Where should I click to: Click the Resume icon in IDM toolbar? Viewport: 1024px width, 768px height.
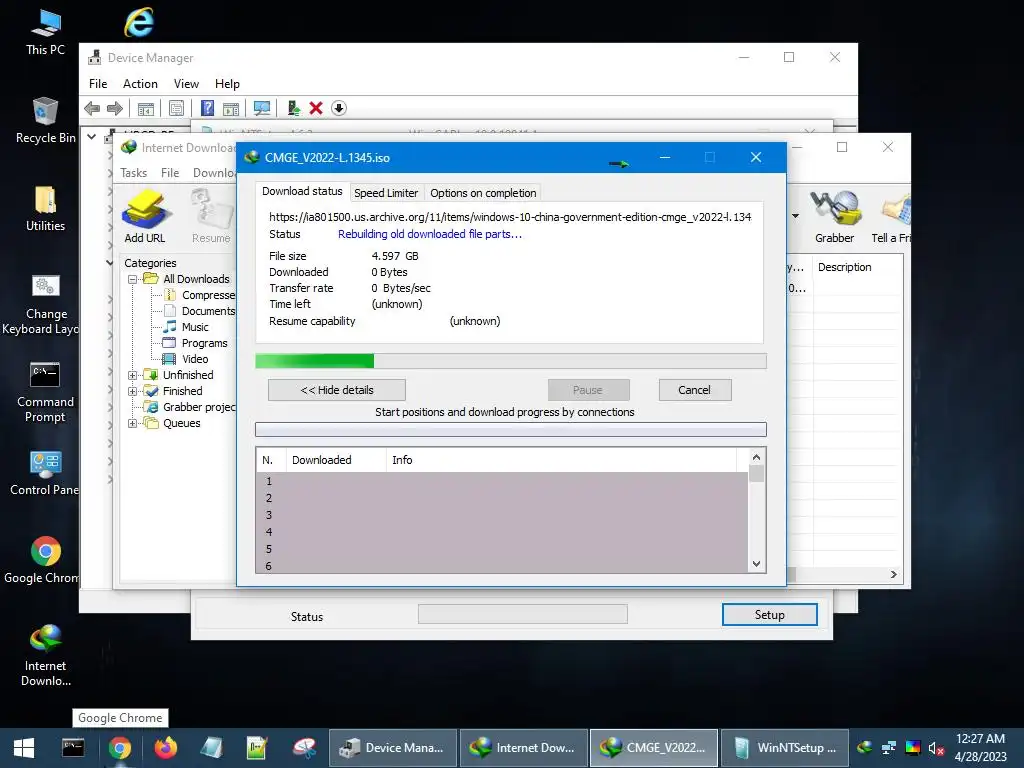pos(211,216)
